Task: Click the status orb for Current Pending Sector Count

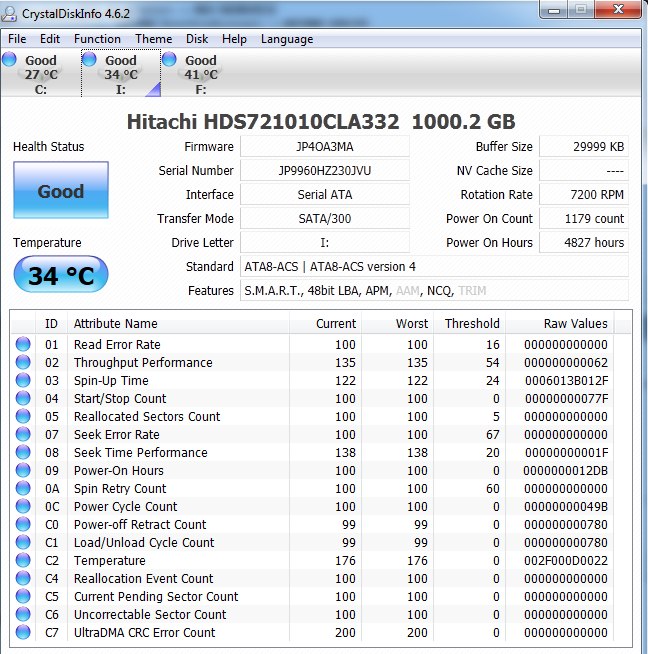Action: click(23, 596)
